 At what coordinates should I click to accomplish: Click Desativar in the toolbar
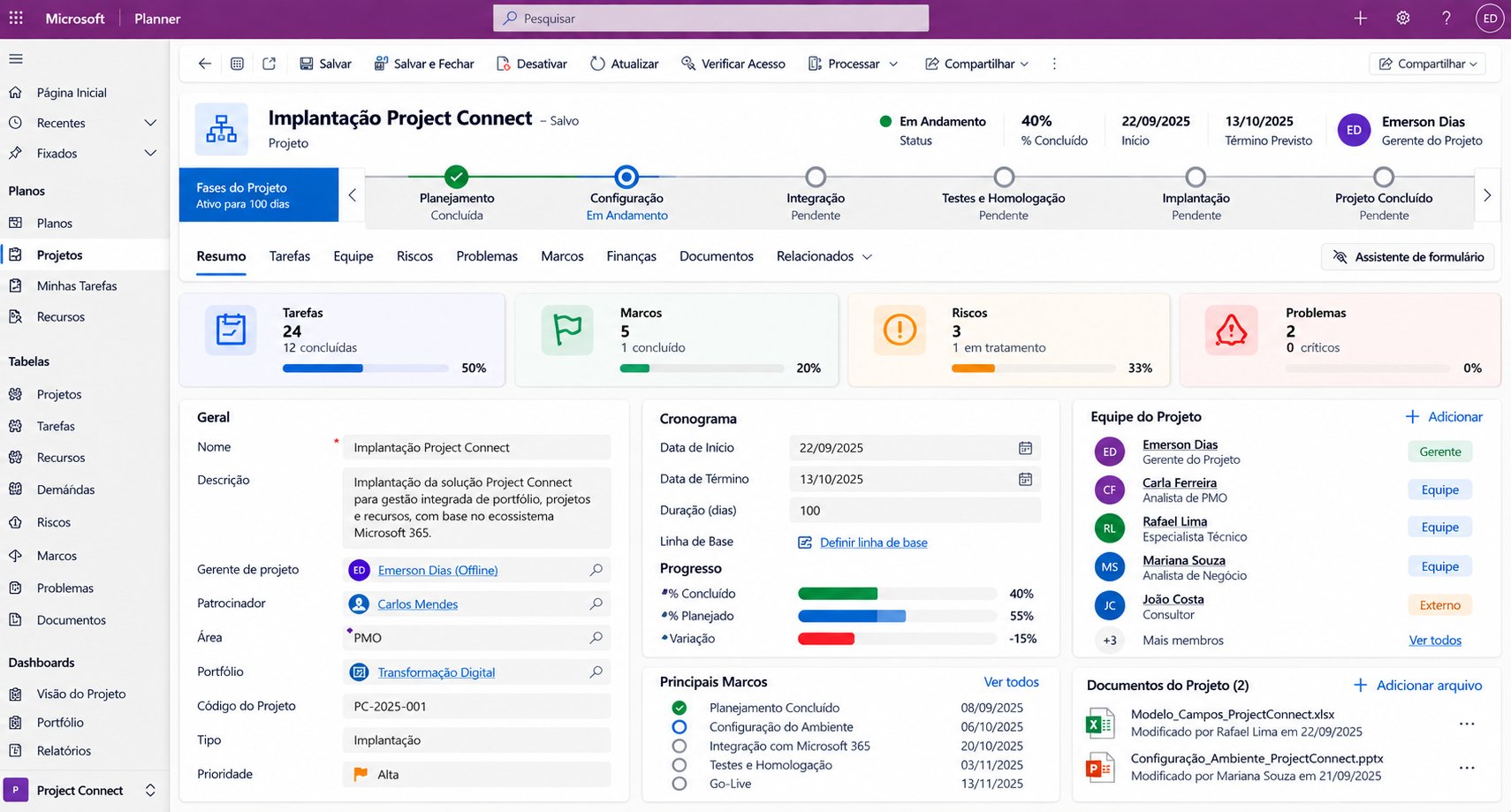tap(532, 64)
